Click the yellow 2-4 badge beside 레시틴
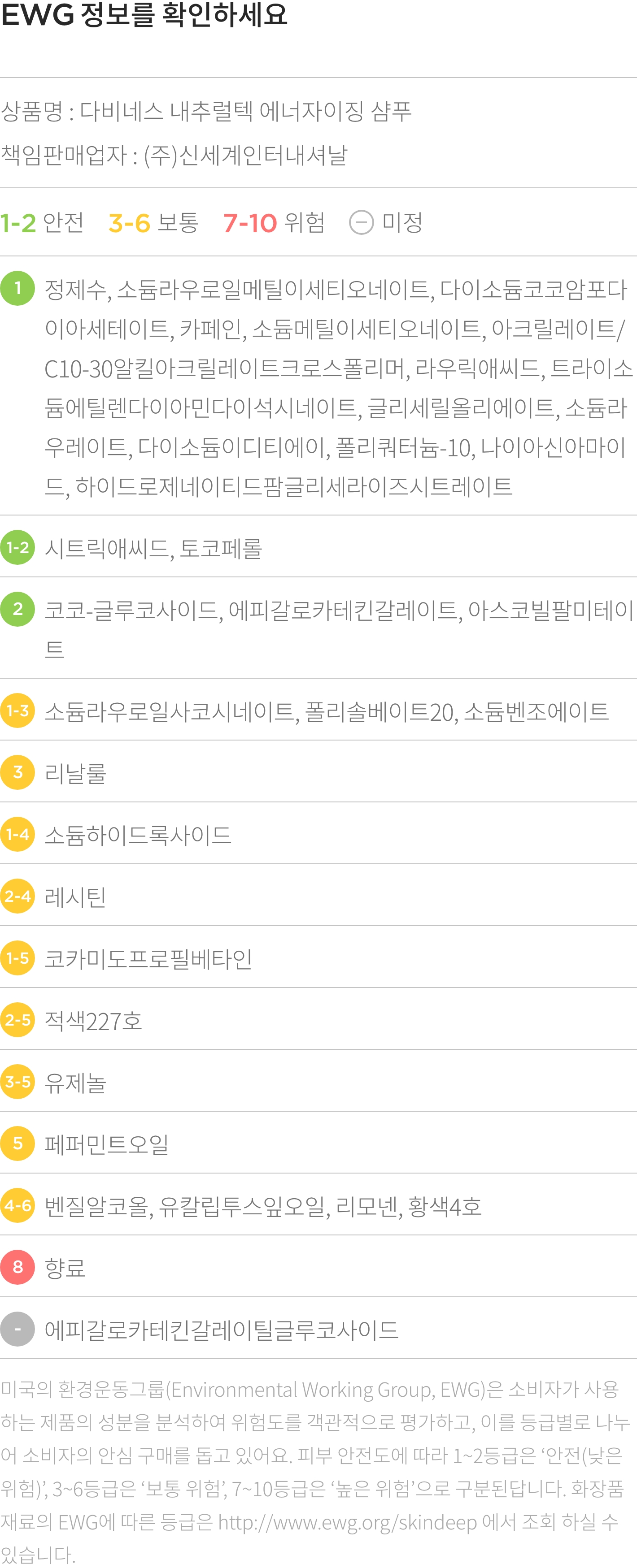The width and height of the screenshot is (637, 1568). point(17,896)
